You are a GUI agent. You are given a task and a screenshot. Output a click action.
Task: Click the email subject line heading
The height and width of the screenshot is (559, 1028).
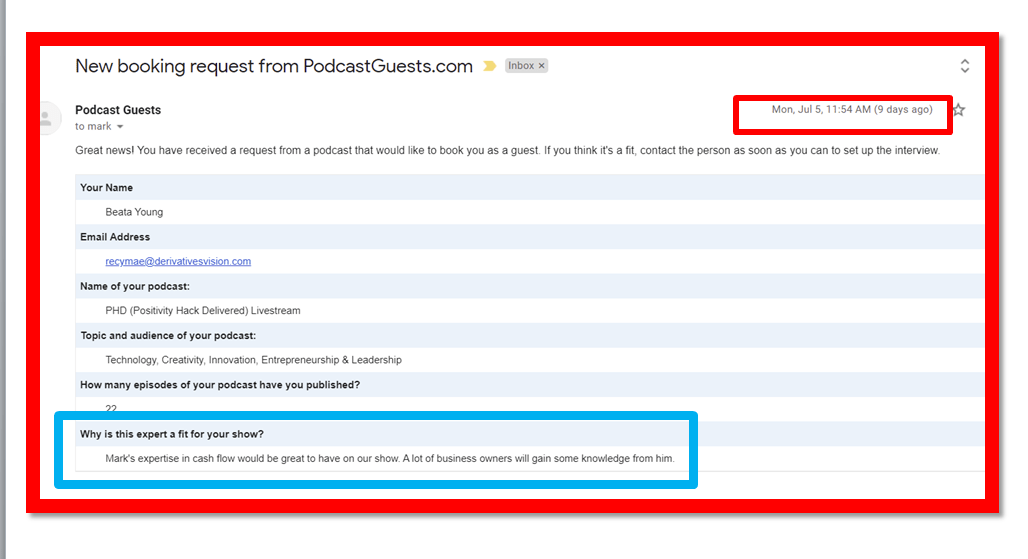click(x=273, y=67)
